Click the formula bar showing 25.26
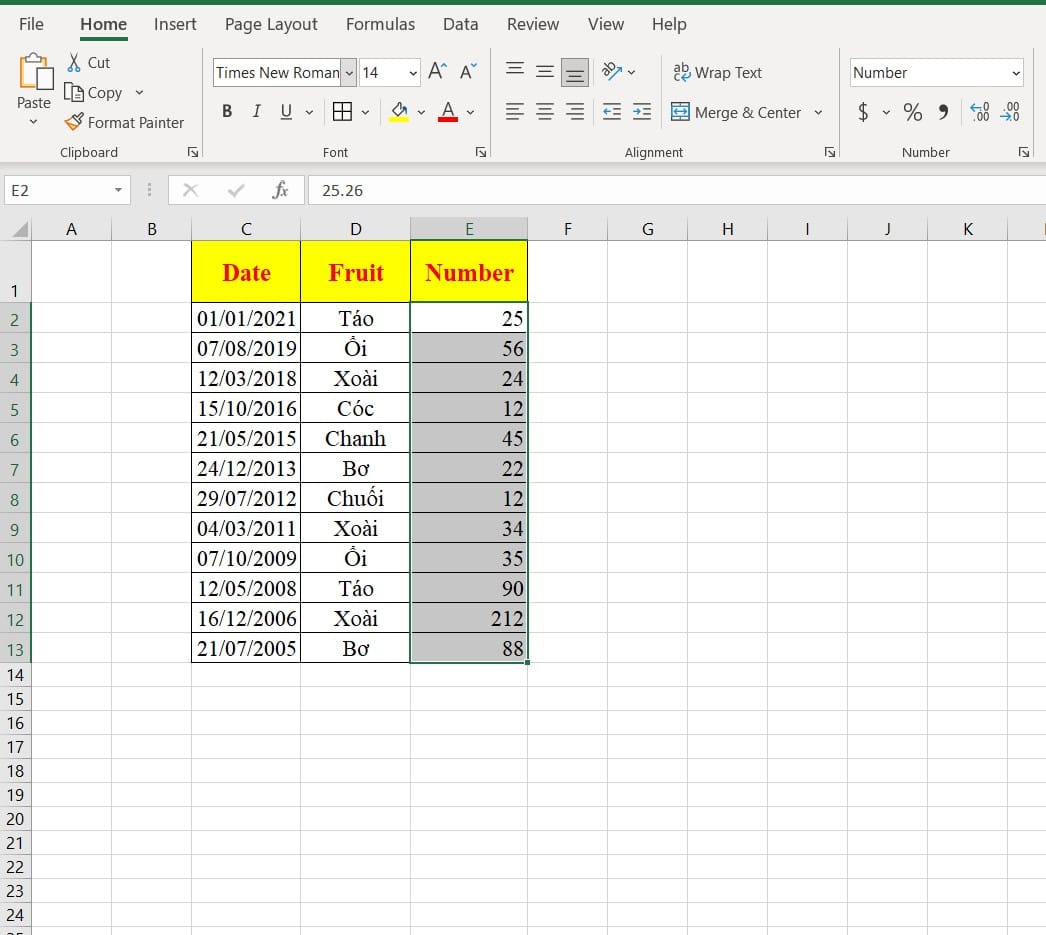1046x935 pixels. click(676, 191)
